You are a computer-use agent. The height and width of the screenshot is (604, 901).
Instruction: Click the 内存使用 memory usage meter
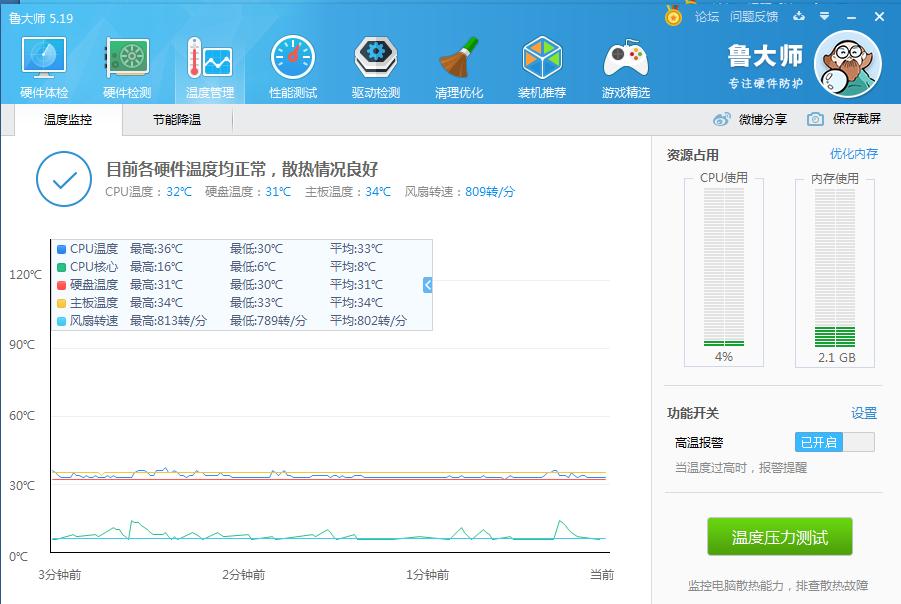point(835,268)
